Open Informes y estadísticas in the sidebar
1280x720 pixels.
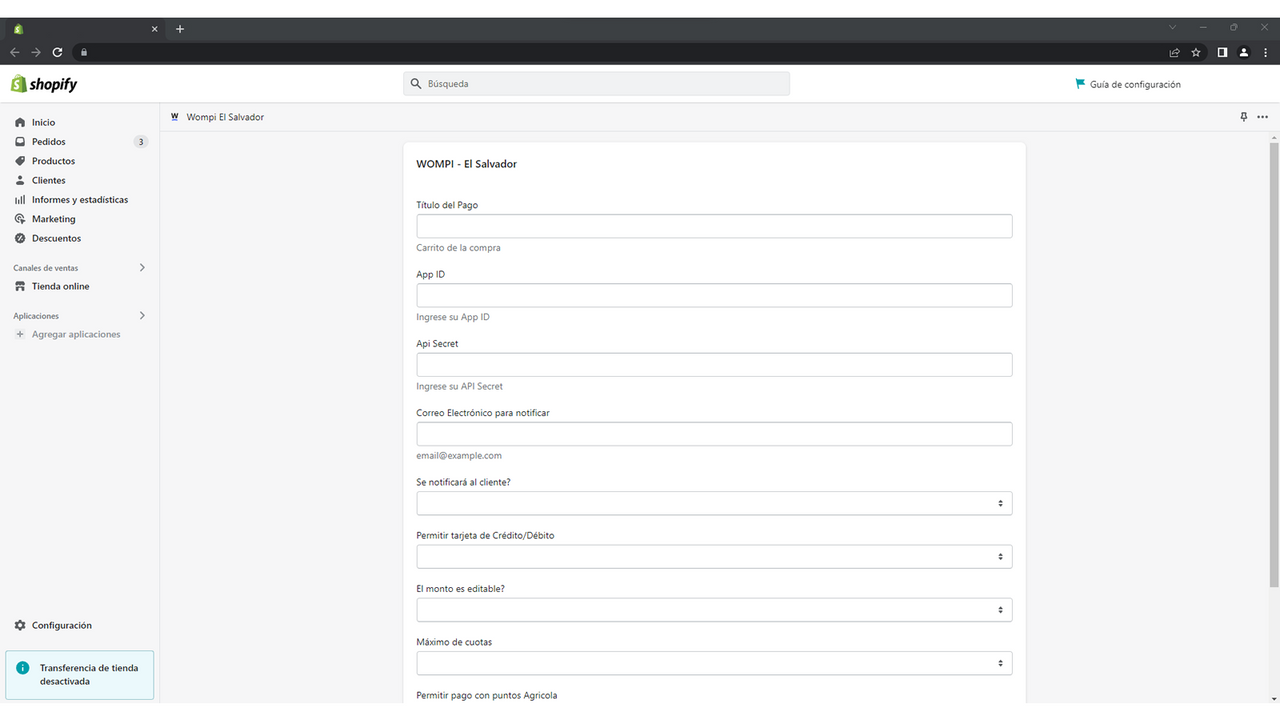coord(80,200)
